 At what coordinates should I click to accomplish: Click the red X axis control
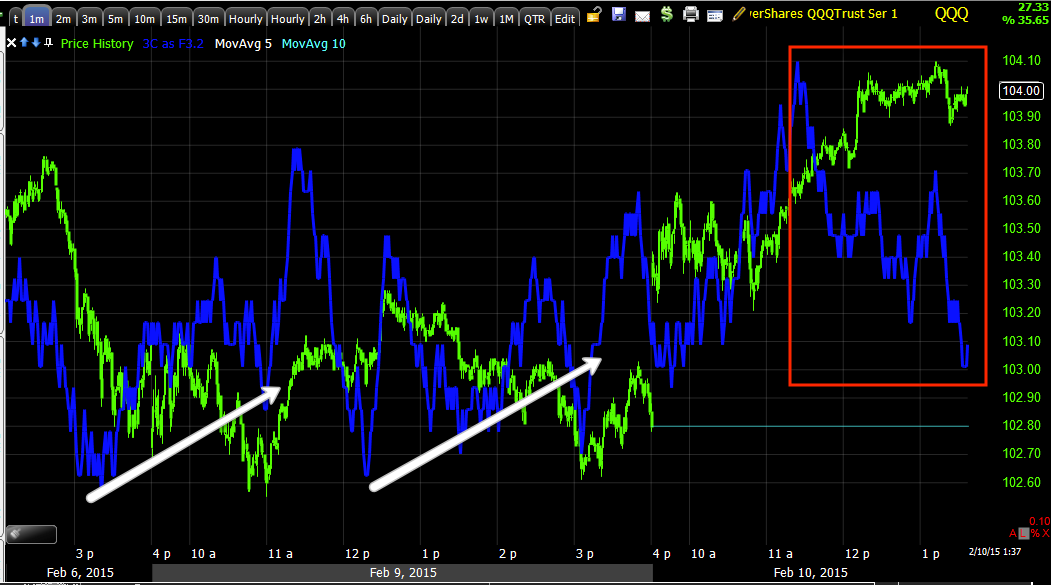1046,533
